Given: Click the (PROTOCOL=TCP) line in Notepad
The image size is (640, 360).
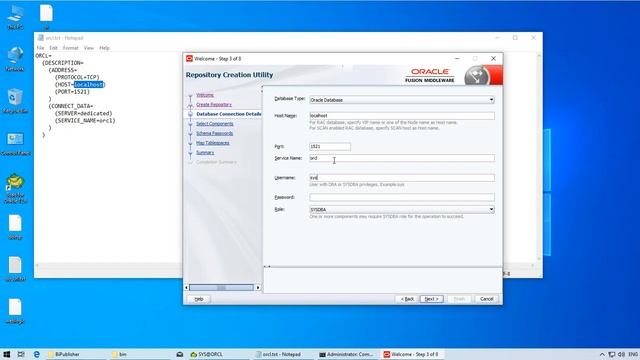Looking at the screenshot, I should [77, 77].
